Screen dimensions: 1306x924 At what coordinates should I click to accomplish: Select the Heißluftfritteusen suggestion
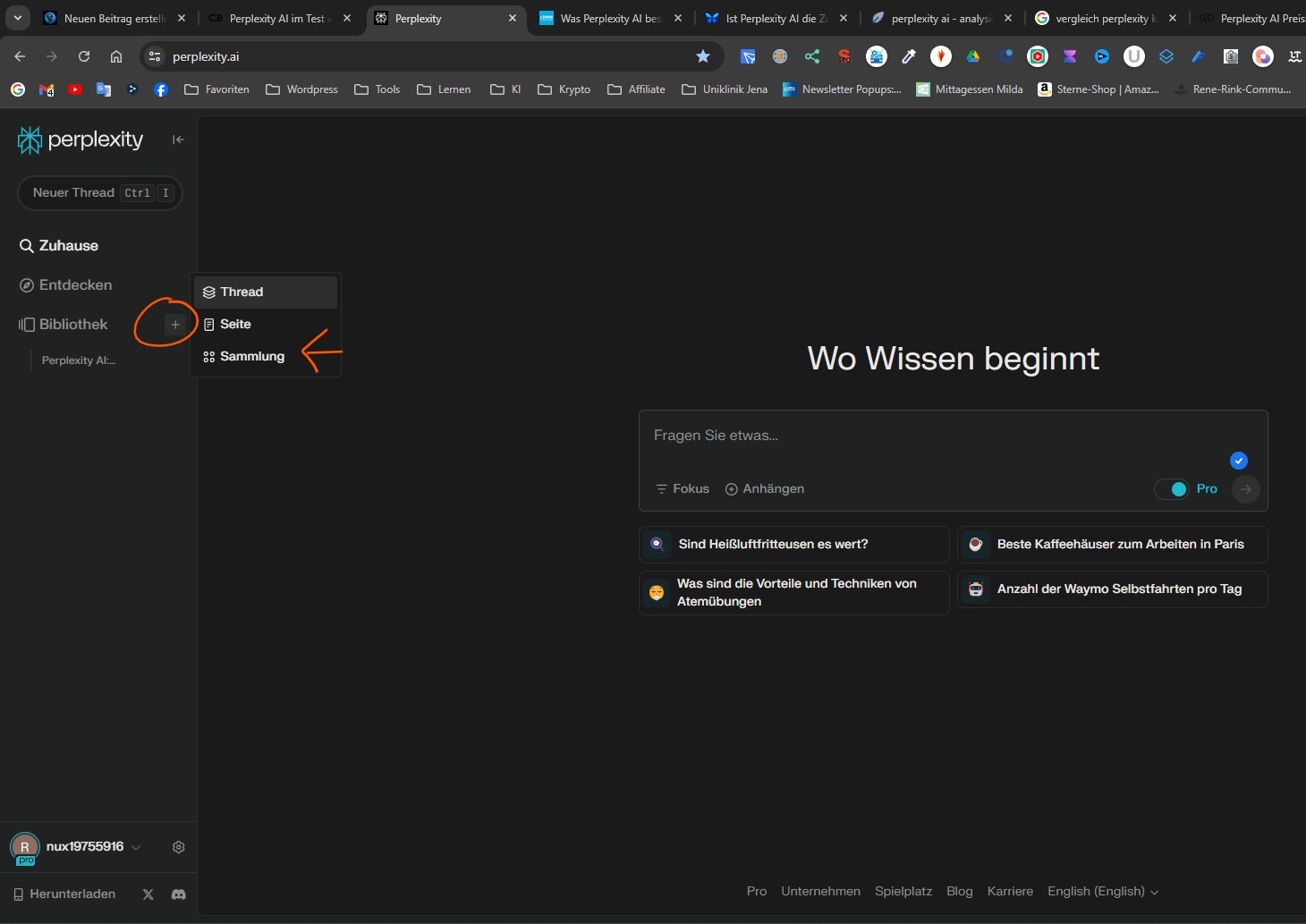pyautogui.click(x=793, y=545)
